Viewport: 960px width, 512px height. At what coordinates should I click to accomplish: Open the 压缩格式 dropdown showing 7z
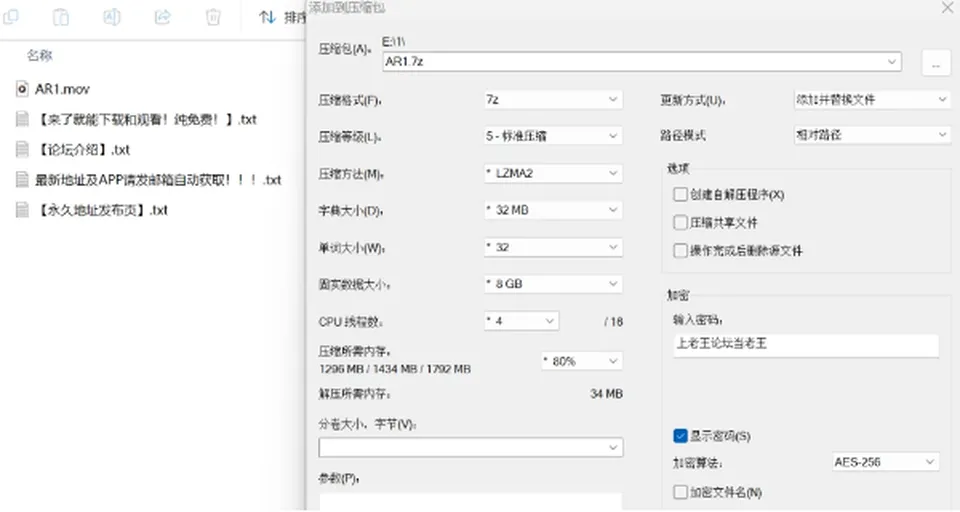click(x=553, y=99)
